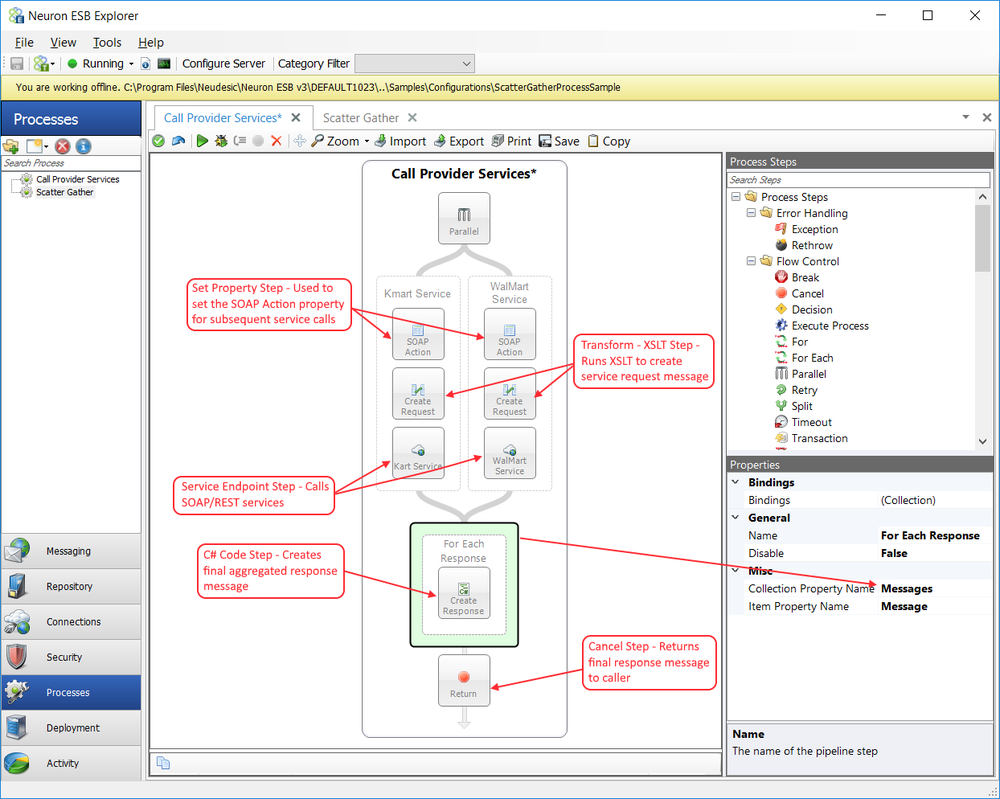Collapse the Process Steps root node

coord(735,197)
